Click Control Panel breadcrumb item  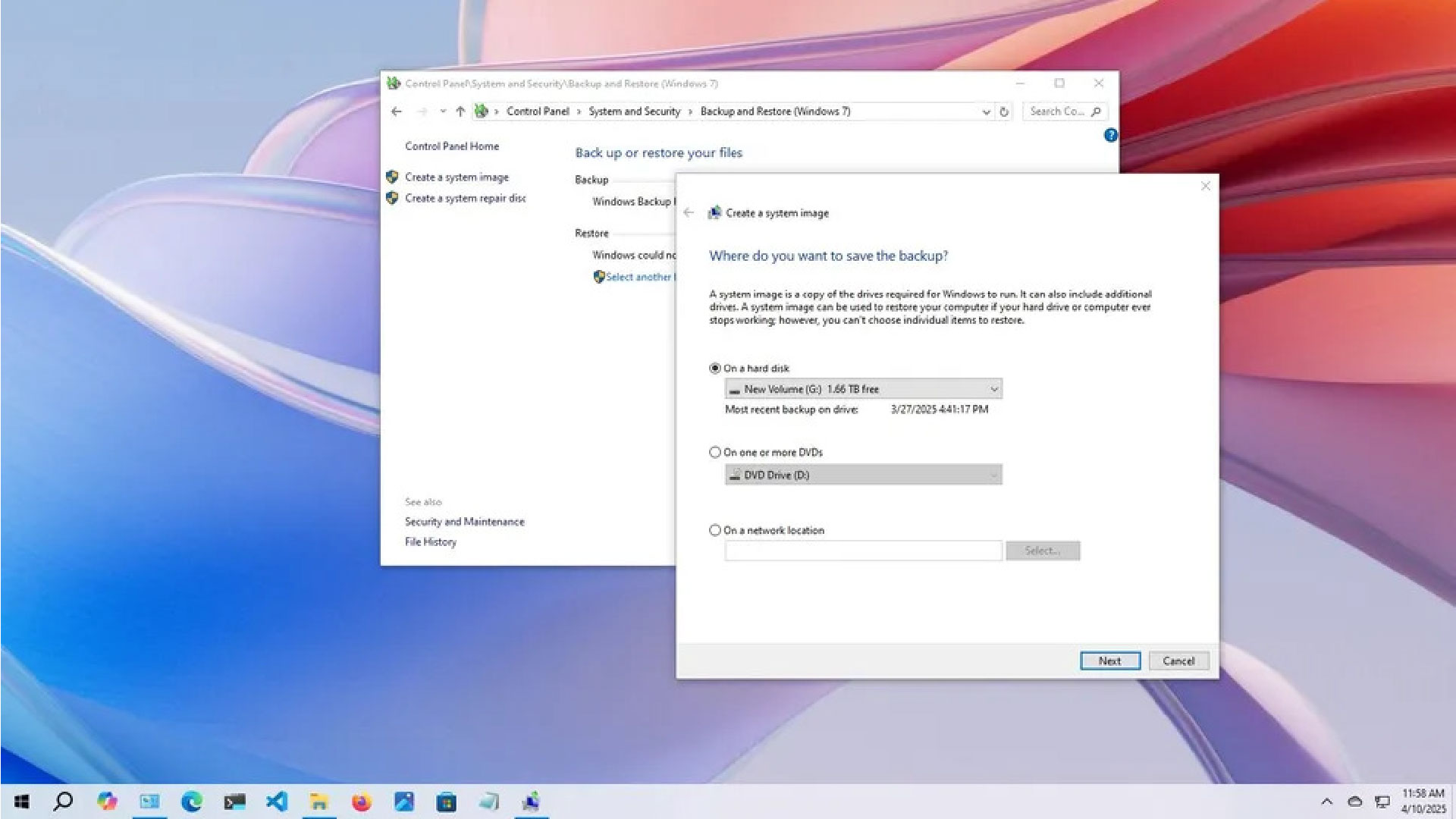537,111
